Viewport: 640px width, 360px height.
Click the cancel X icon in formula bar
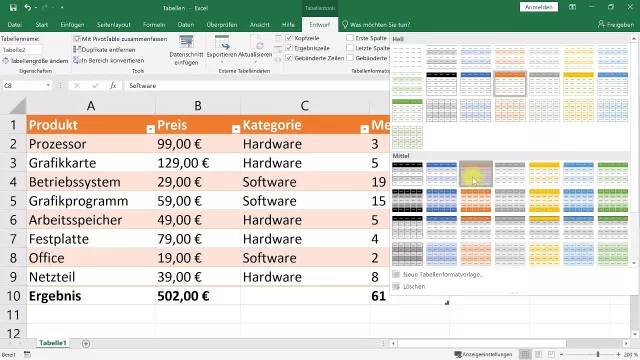tap(77, 85)
